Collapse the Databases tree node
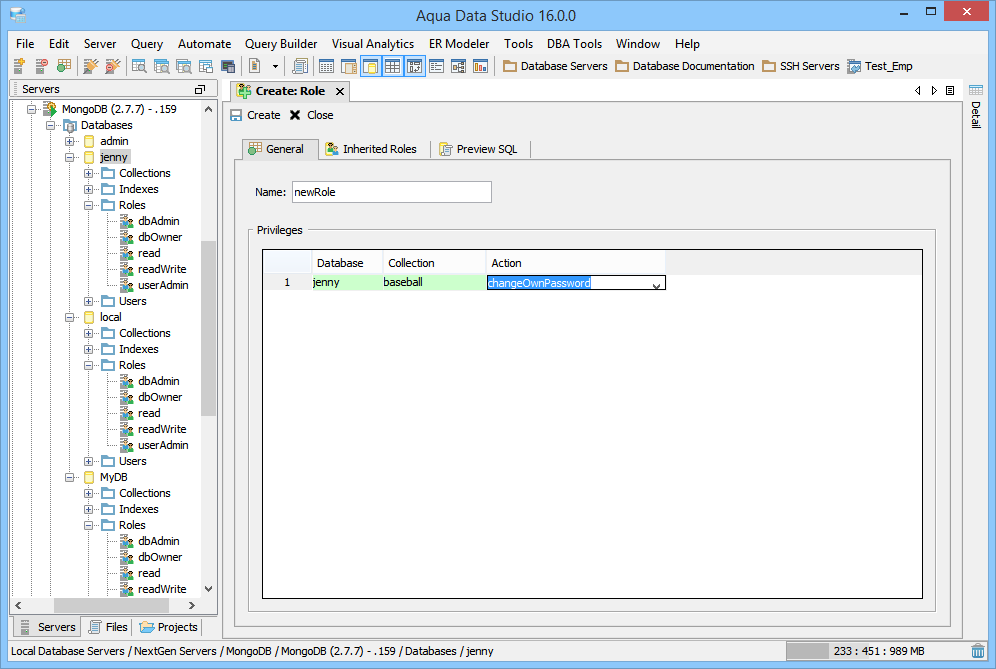The height and width of the screenshot is (669, 996). pyautogui.click(x=50, y=125)
